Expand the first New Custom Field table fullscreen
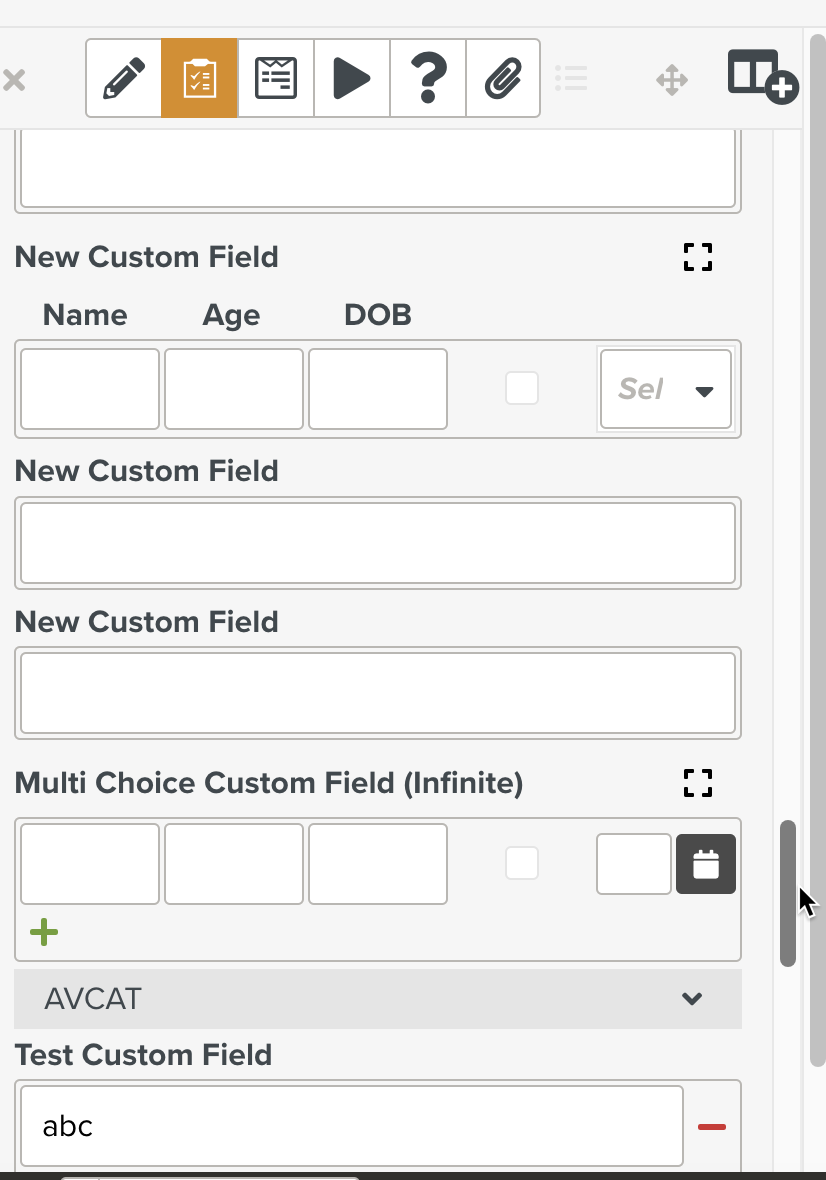This screenshot has height=1180, width=826. click(698, 257)
